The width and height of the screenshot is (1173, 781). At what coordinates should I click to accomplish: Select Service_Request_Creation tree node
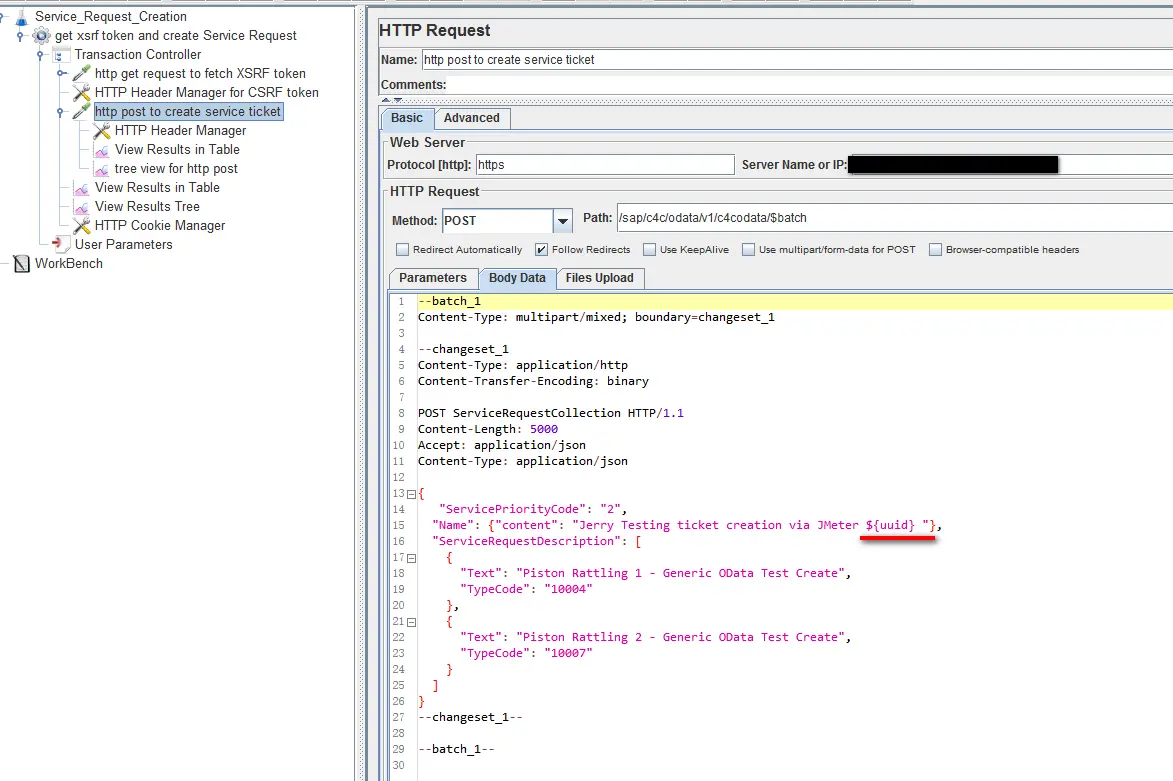tap(111, 16)
